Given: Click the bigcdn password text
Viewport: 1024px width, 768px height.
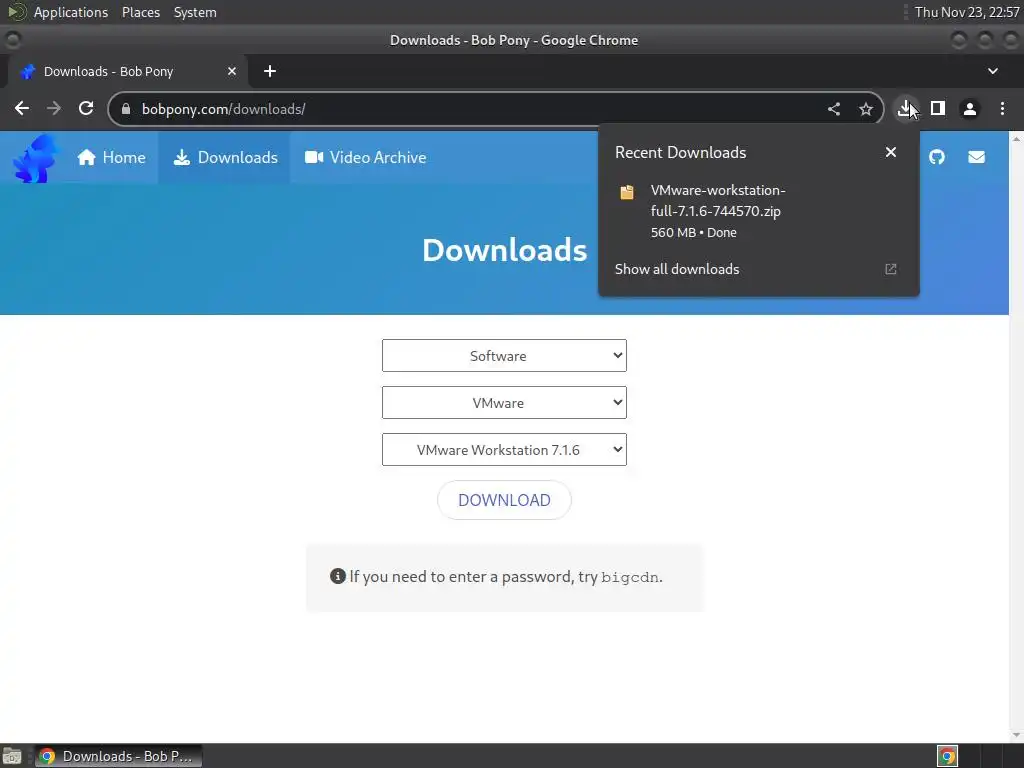Looking at the screenshot, I should click(630, 577).
